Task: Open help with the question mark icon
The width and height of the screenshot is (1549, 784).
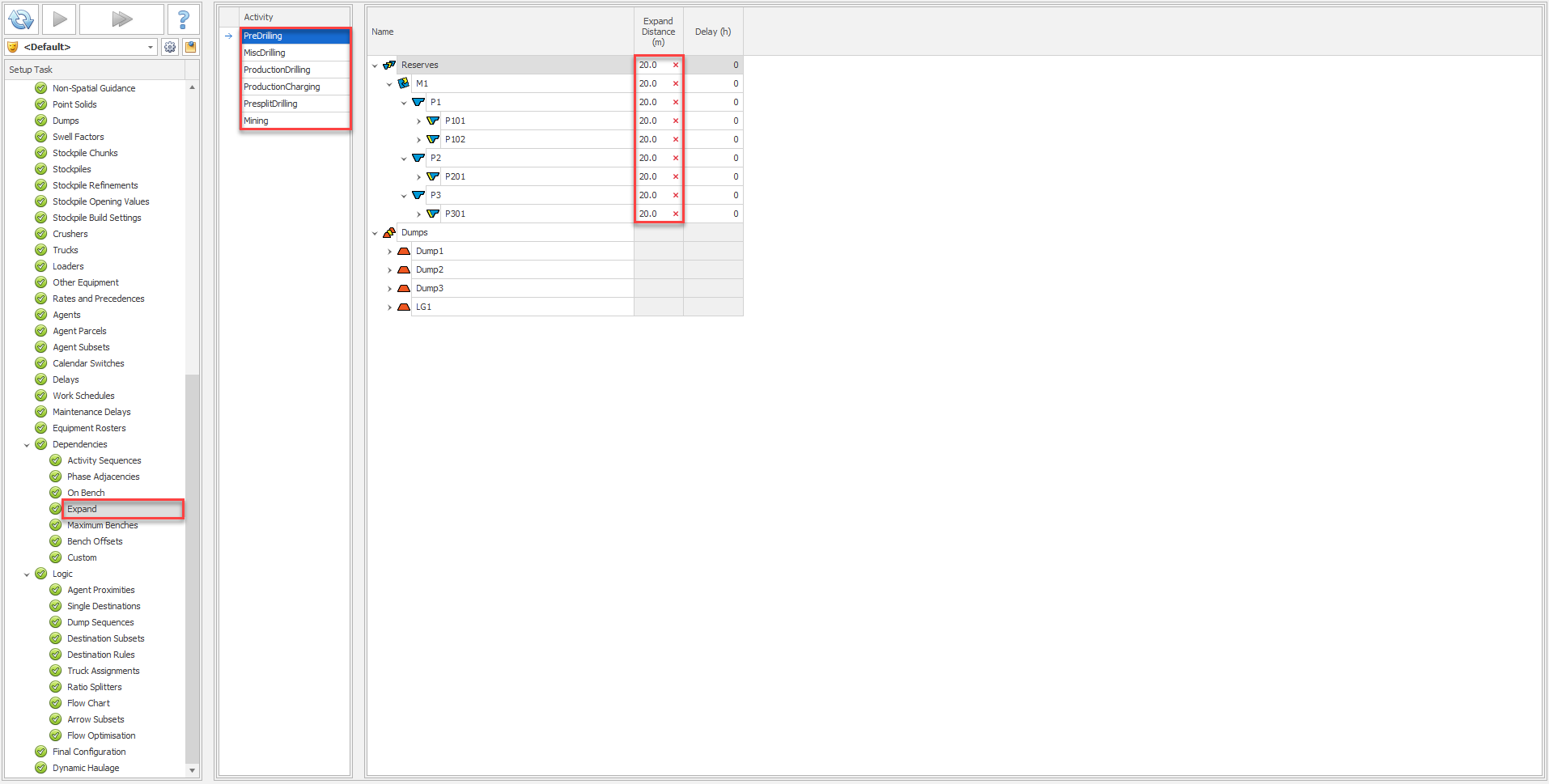Action: pos(183,19)
